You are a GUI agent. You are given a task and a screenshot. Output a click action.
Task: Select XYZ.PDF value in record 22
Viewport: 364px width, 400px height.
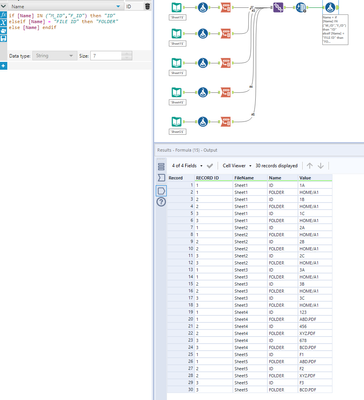(315, 333)
